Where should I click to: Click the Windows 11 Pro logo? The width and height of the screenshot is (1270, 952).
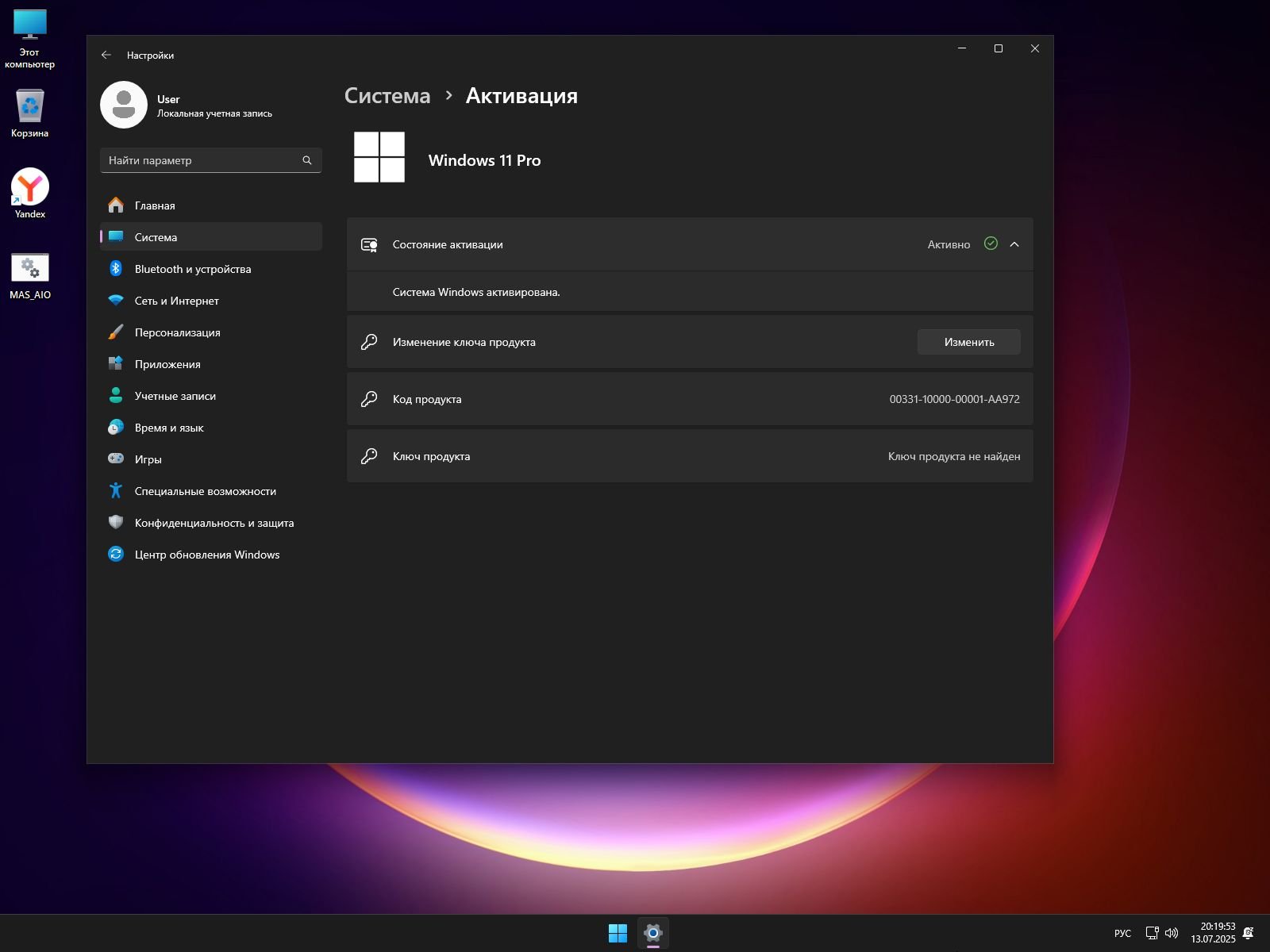tap(379, 157)
